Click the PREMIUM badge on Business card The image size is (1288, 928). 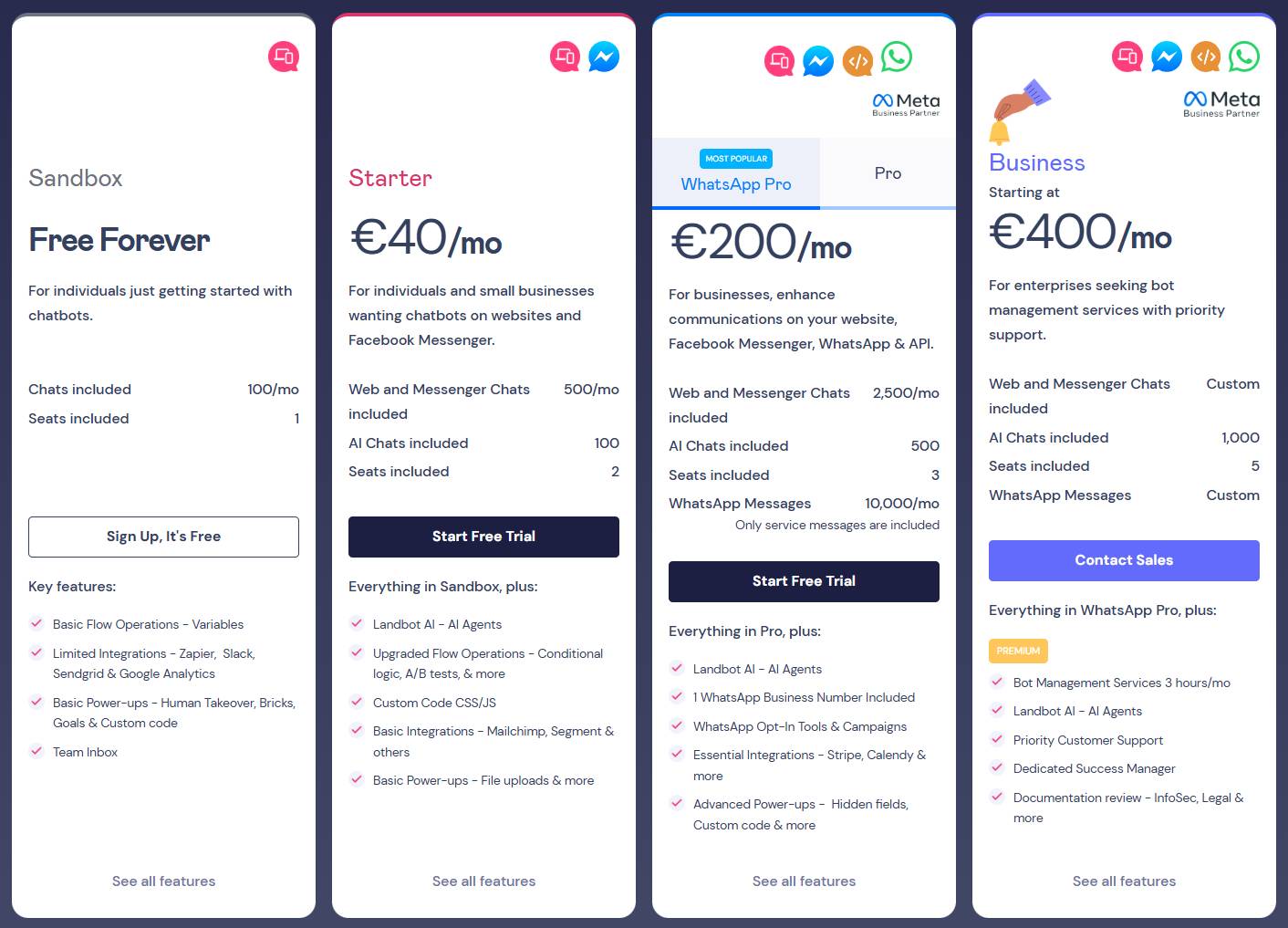1018,651
